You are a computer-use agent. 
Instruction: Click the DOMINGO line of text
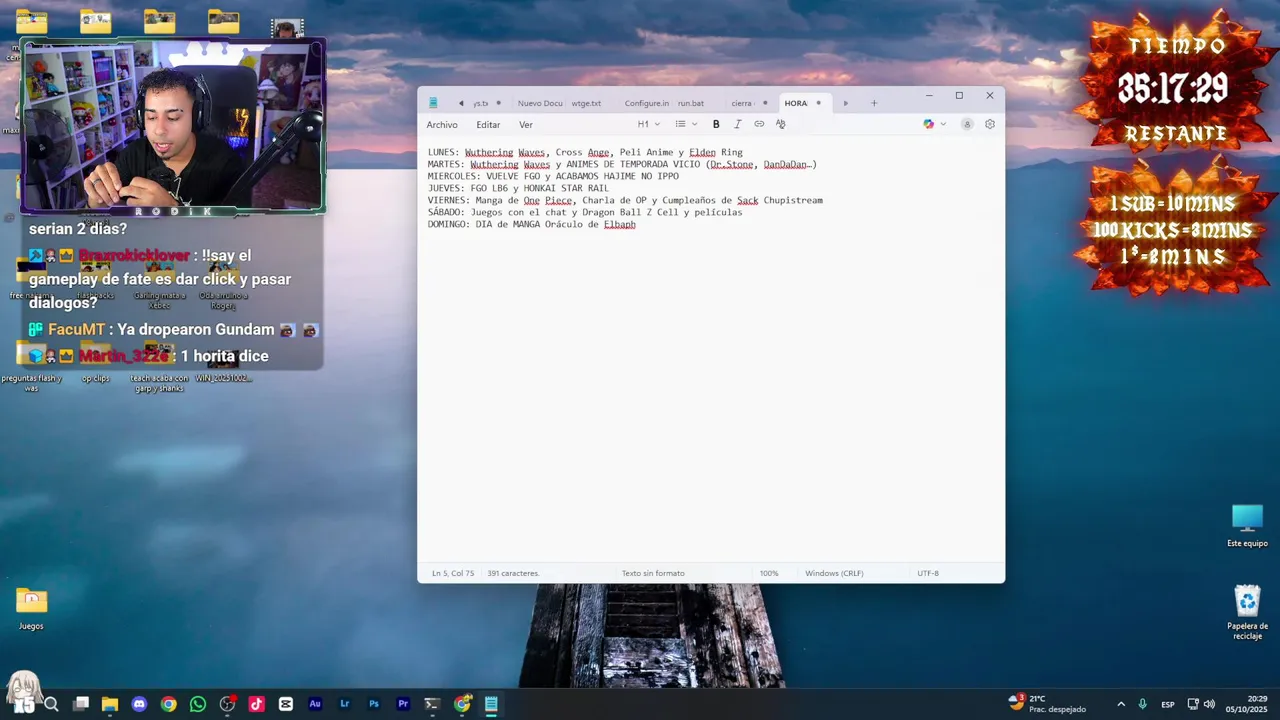532,224
